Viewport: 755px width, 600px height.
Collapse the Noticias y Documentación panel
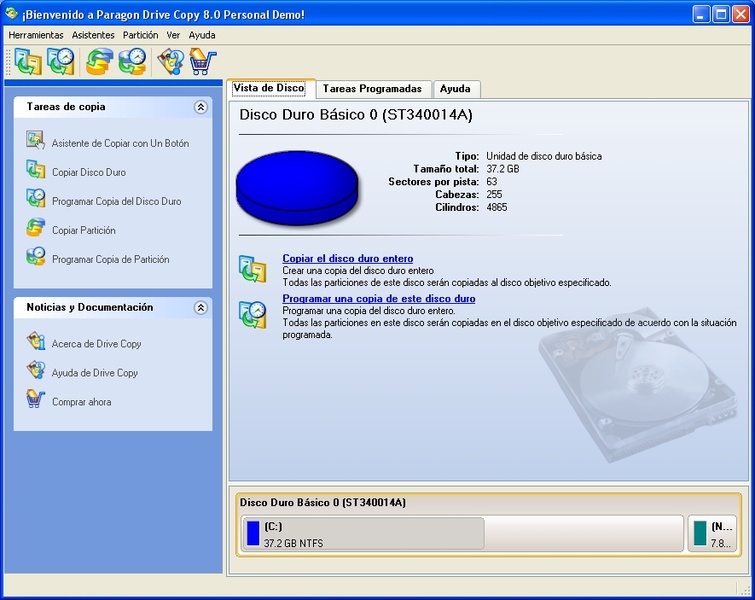(x=201, y=308)
